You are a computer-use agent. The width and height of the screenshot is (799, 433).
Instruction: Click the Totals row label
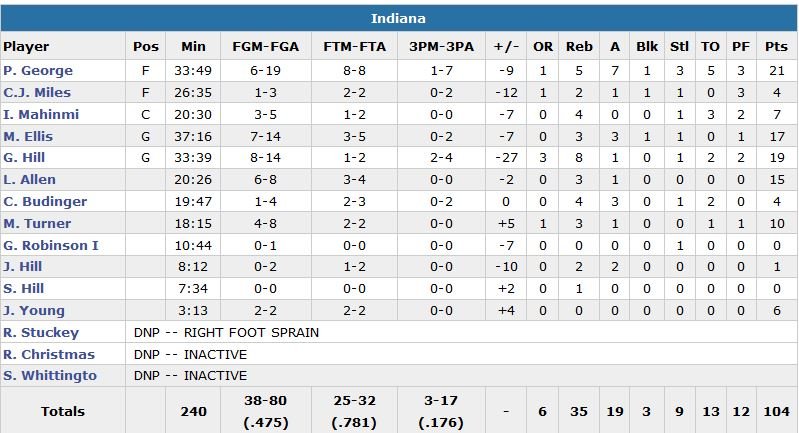[63, 411]
